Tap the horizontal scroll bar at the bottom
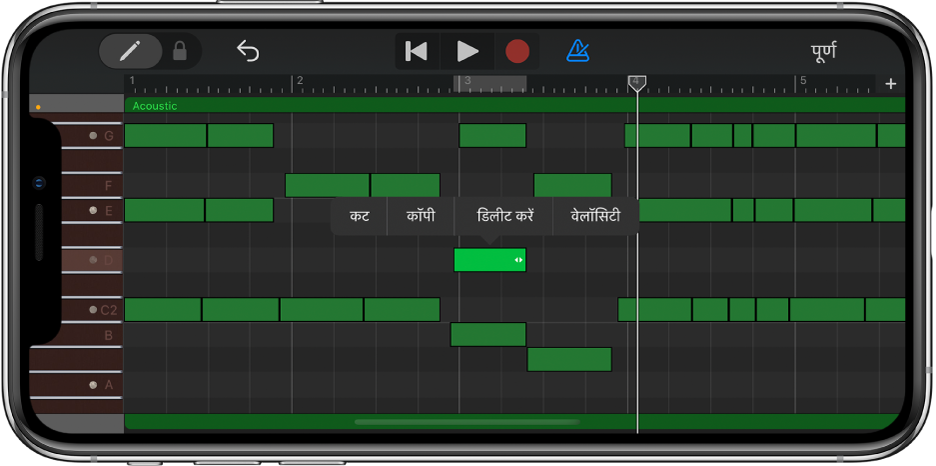Viewport: 936px width, 466px height. 467,422
